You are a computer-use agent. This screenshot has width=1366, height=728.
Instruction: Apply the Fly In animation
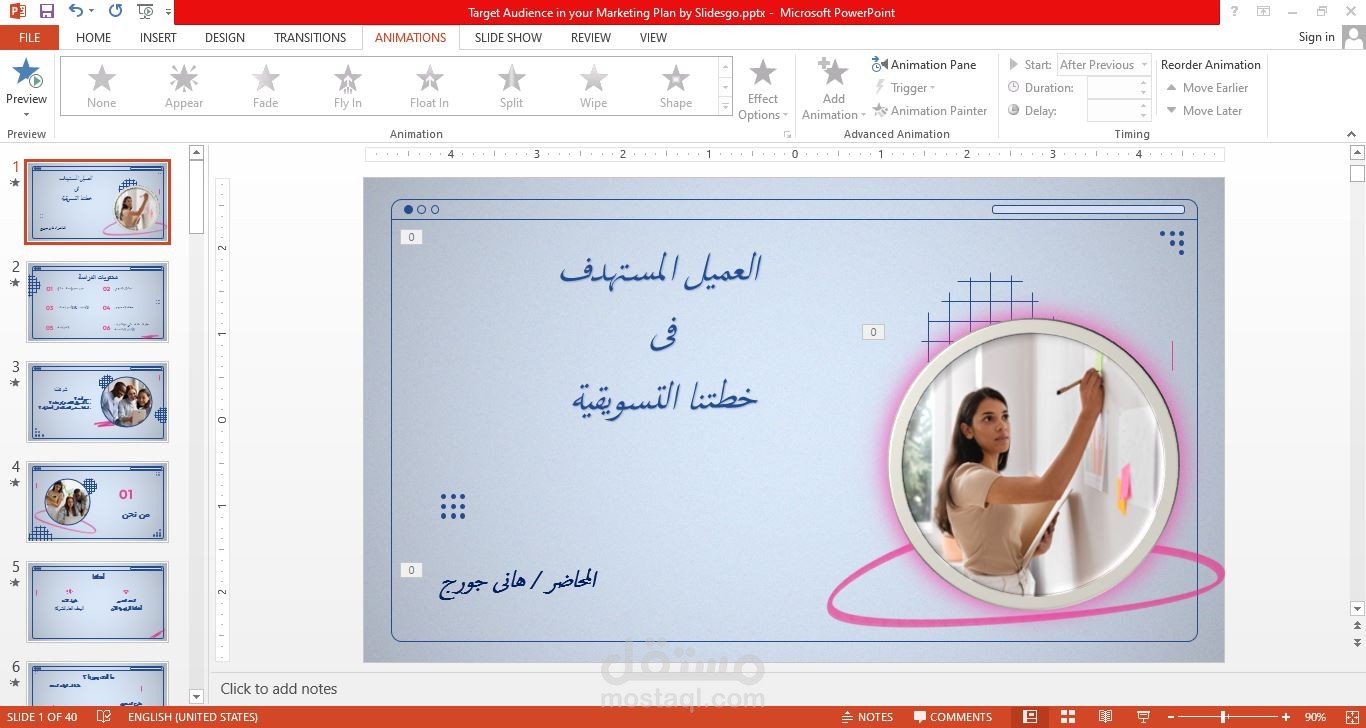coord(348,86)
